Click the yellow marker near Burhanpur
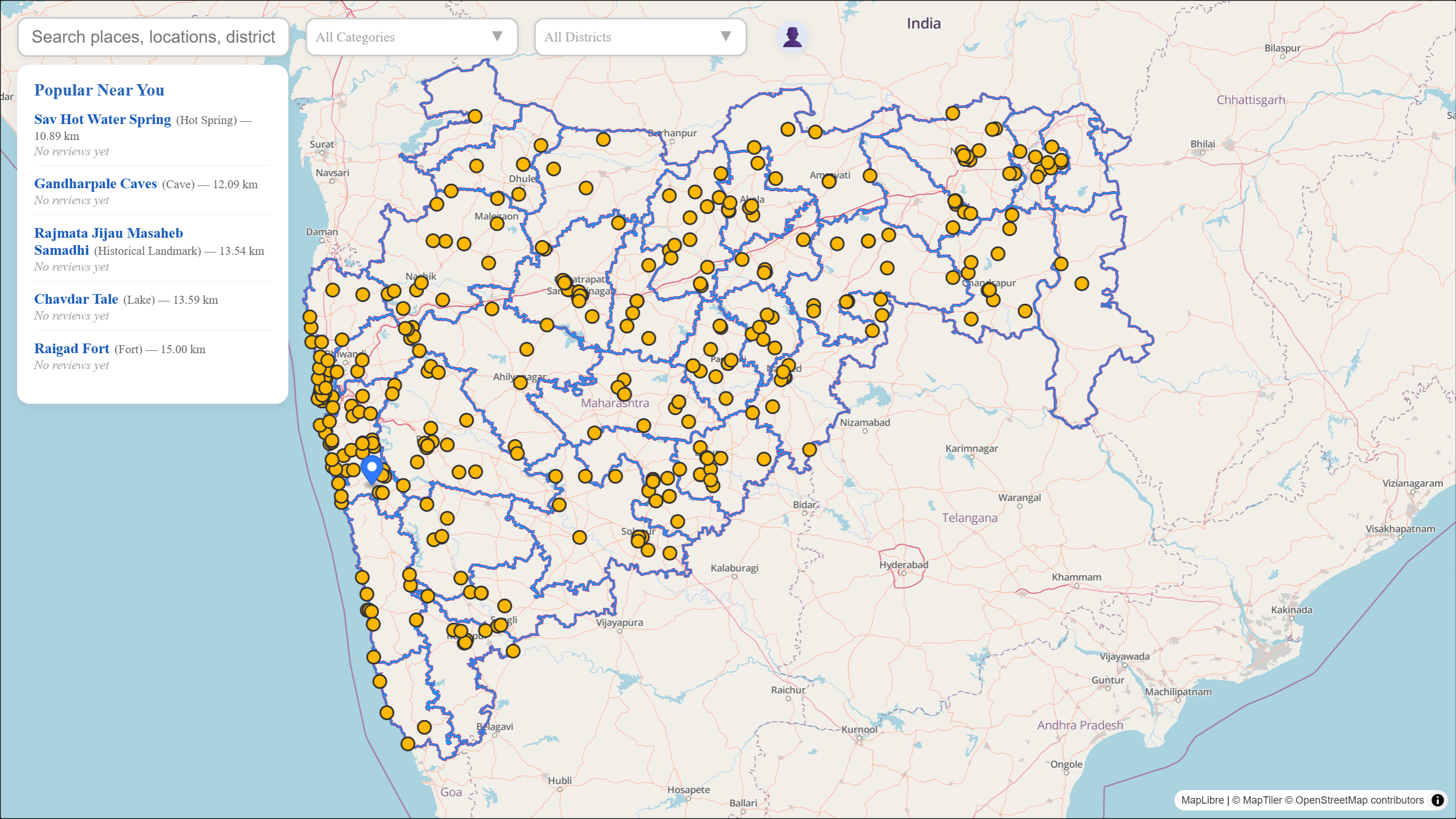Viewport: 1456px width, 819px height. (603, 139)
